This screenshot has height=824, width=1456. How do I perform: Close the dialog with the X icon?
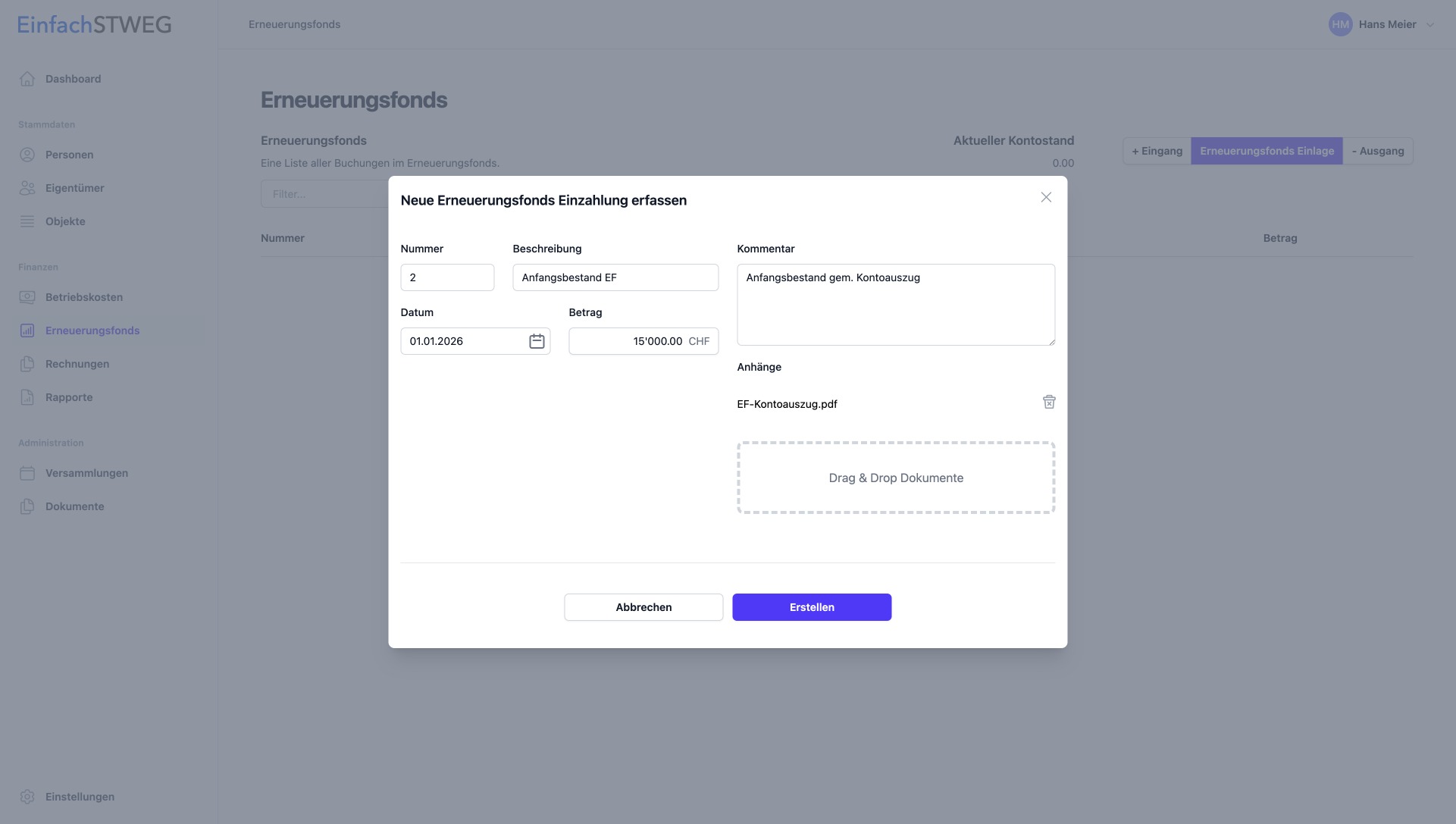pos(1046,197)
